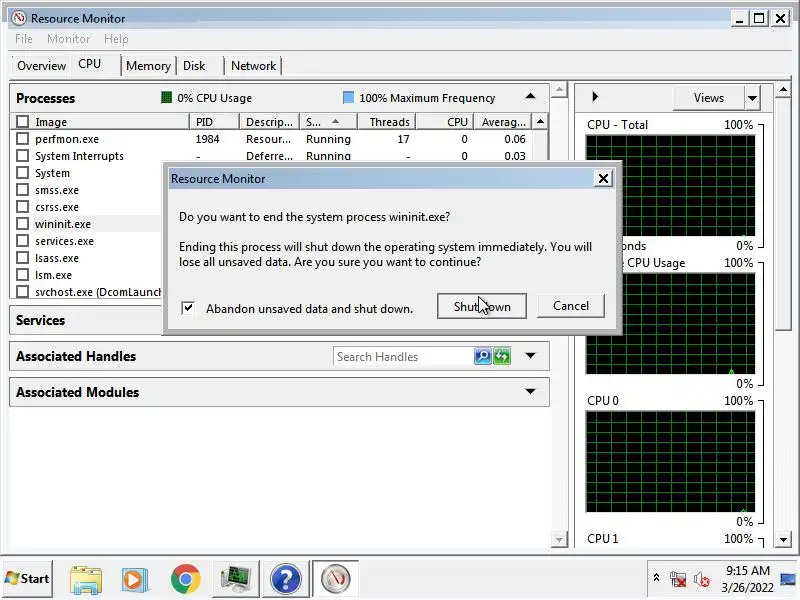Sort processes by the S... status column
Image resolution: width=800 pixels, height=600 pixels.
click(x=328, y=122)
